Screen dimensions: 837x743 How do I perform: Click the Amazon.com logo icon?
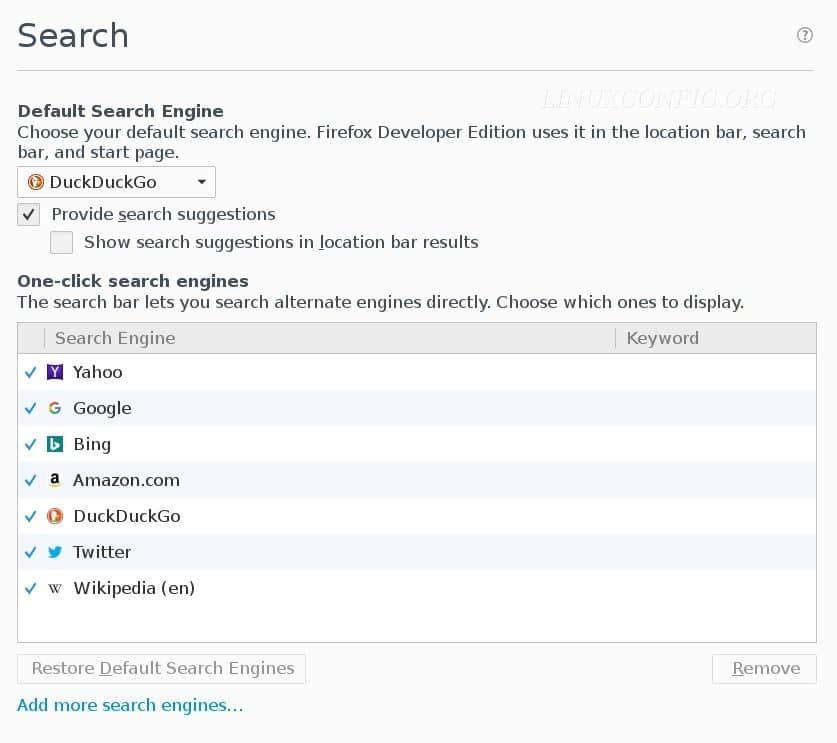[x=55, y=480]
